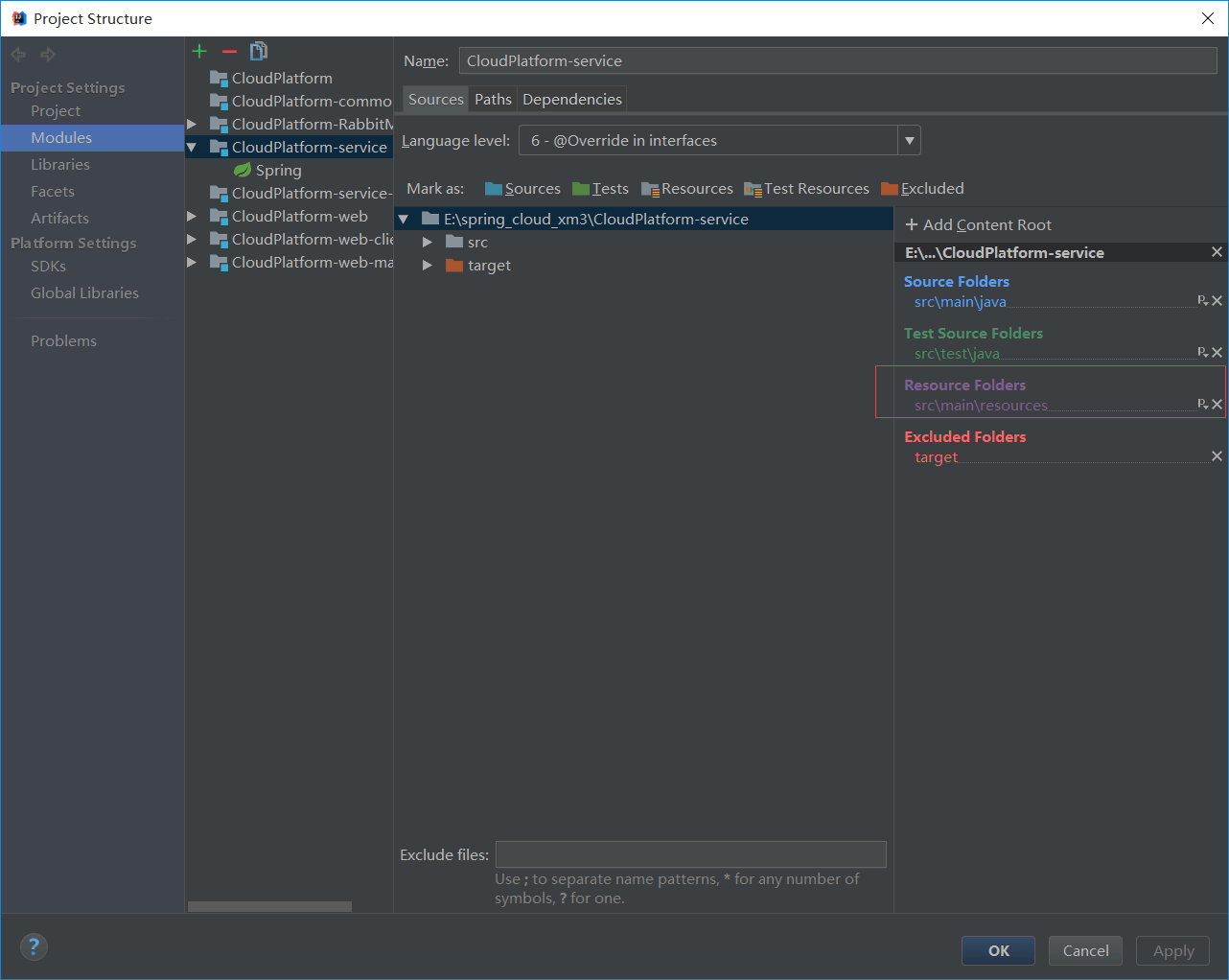Open properties for src\test\java test folder
The width and height of the screenshot is (1229, 980).
pyautogui.click(x=1202, y=353)
